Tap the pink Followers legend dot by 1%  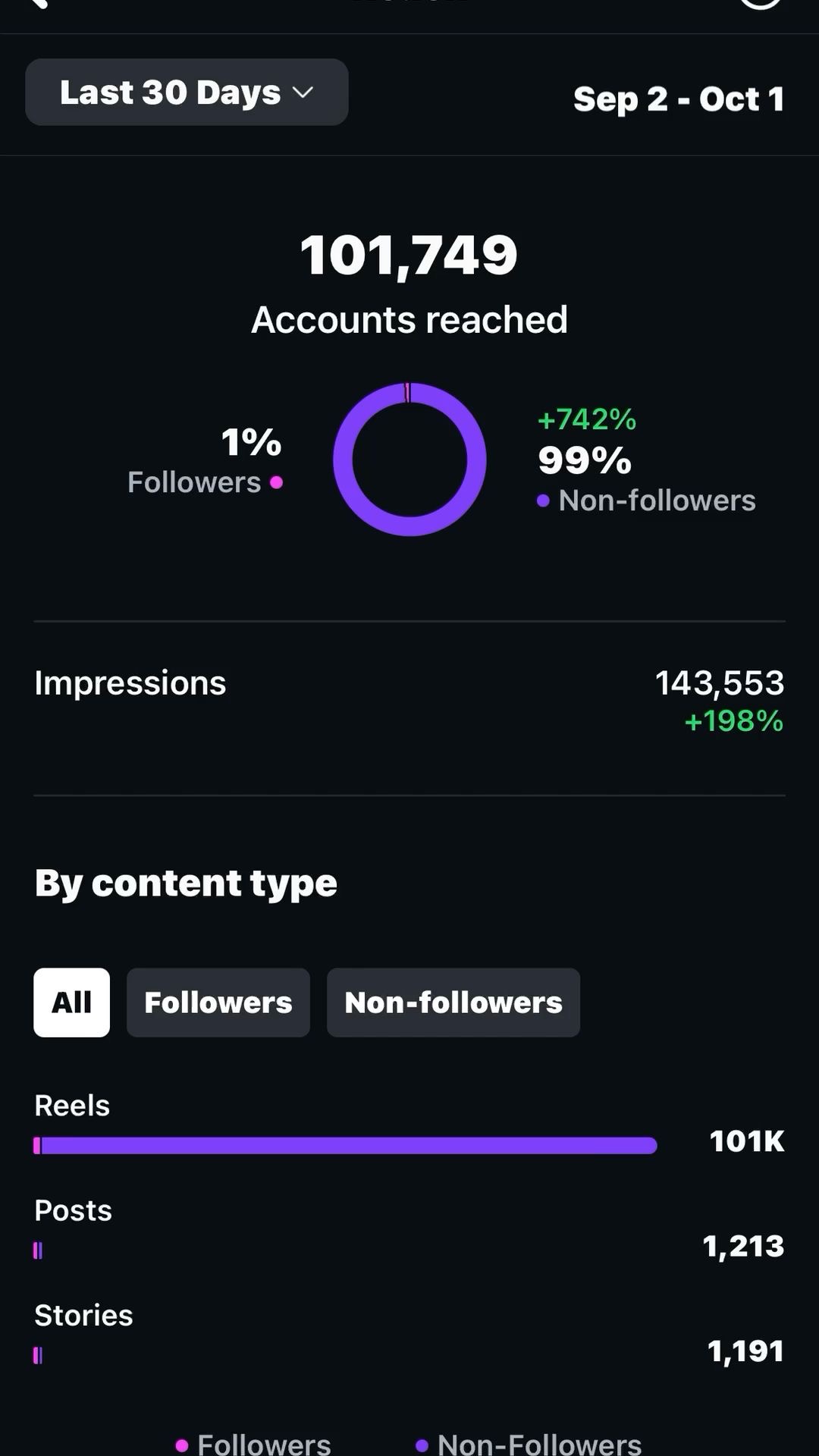point(277,482)
